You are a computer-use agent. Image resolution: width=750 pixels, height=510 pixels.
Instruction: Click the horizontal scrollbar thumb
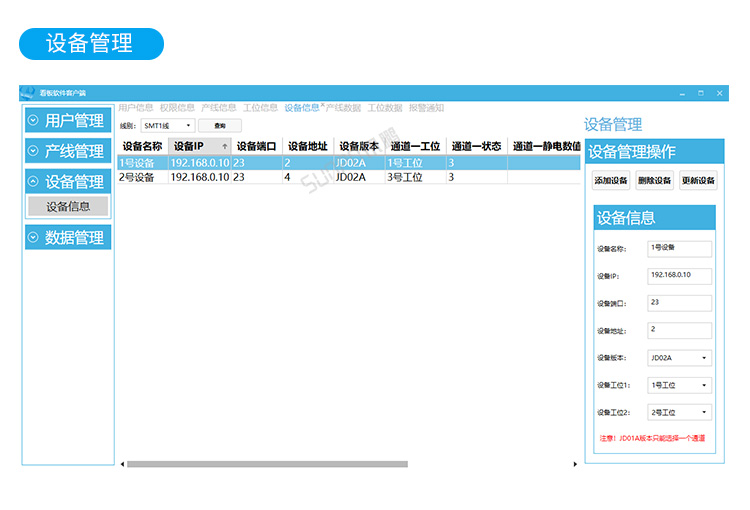click(x=266, y=464)
